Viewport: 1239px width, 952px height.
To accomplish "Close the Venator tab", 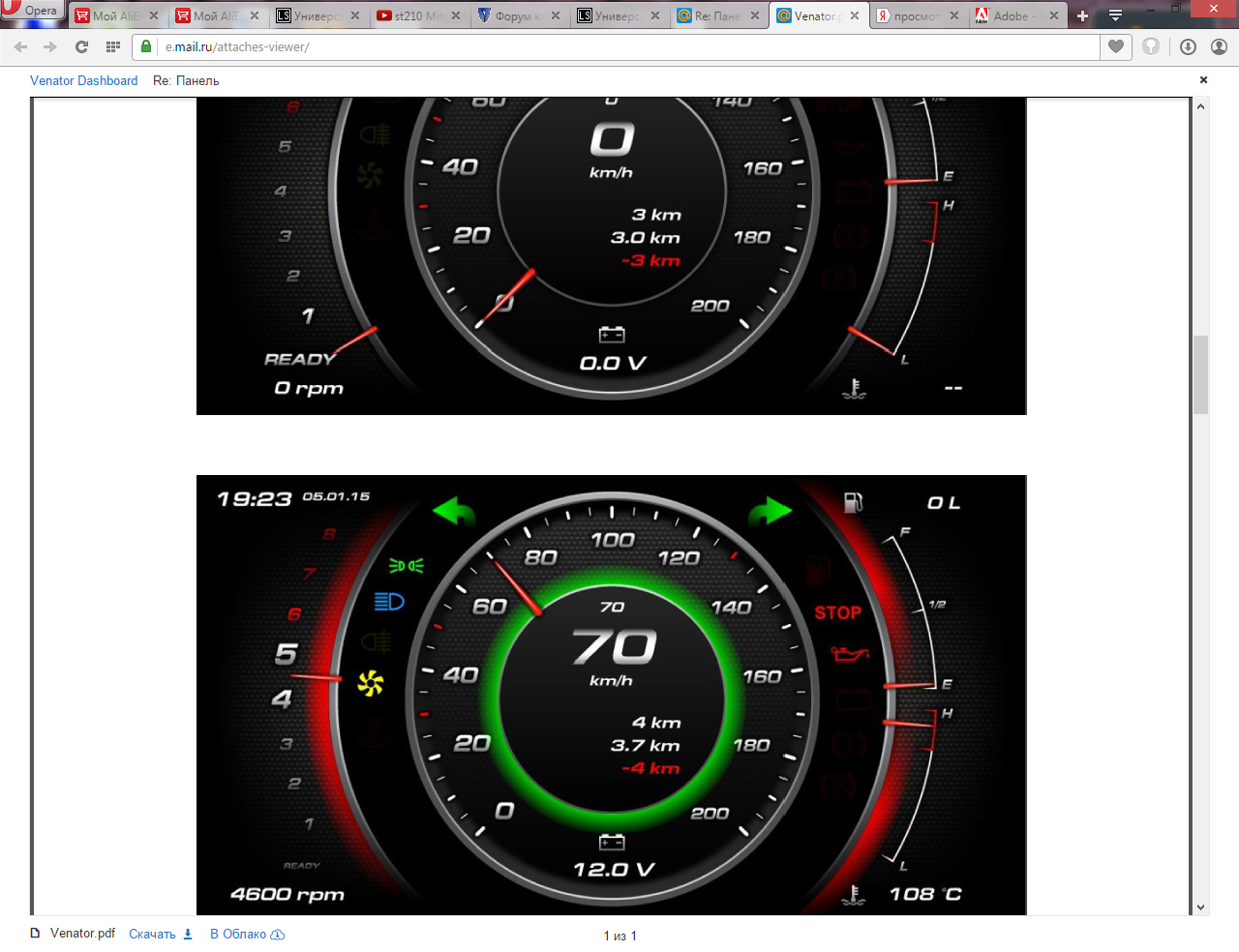I will tap(855, 15).
